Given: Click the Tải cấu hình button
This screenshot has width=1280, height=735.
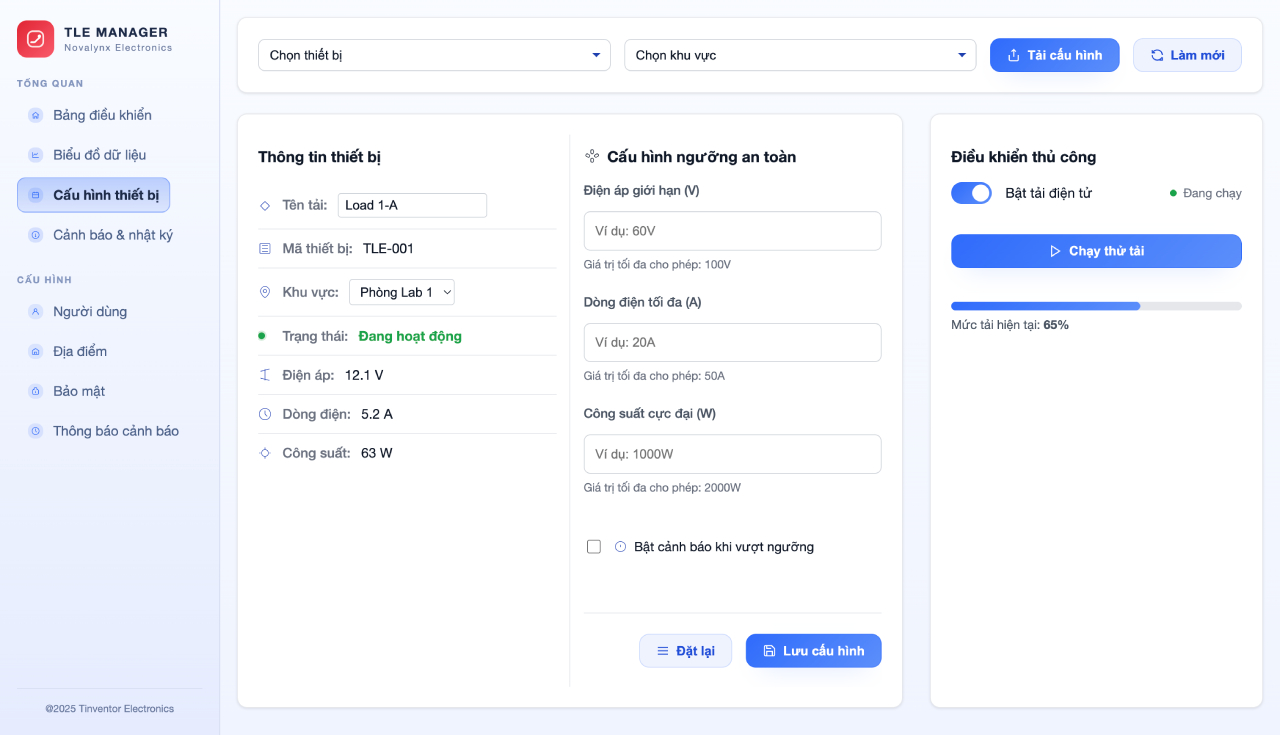Looking at the screenshot, I should 1054,55.
